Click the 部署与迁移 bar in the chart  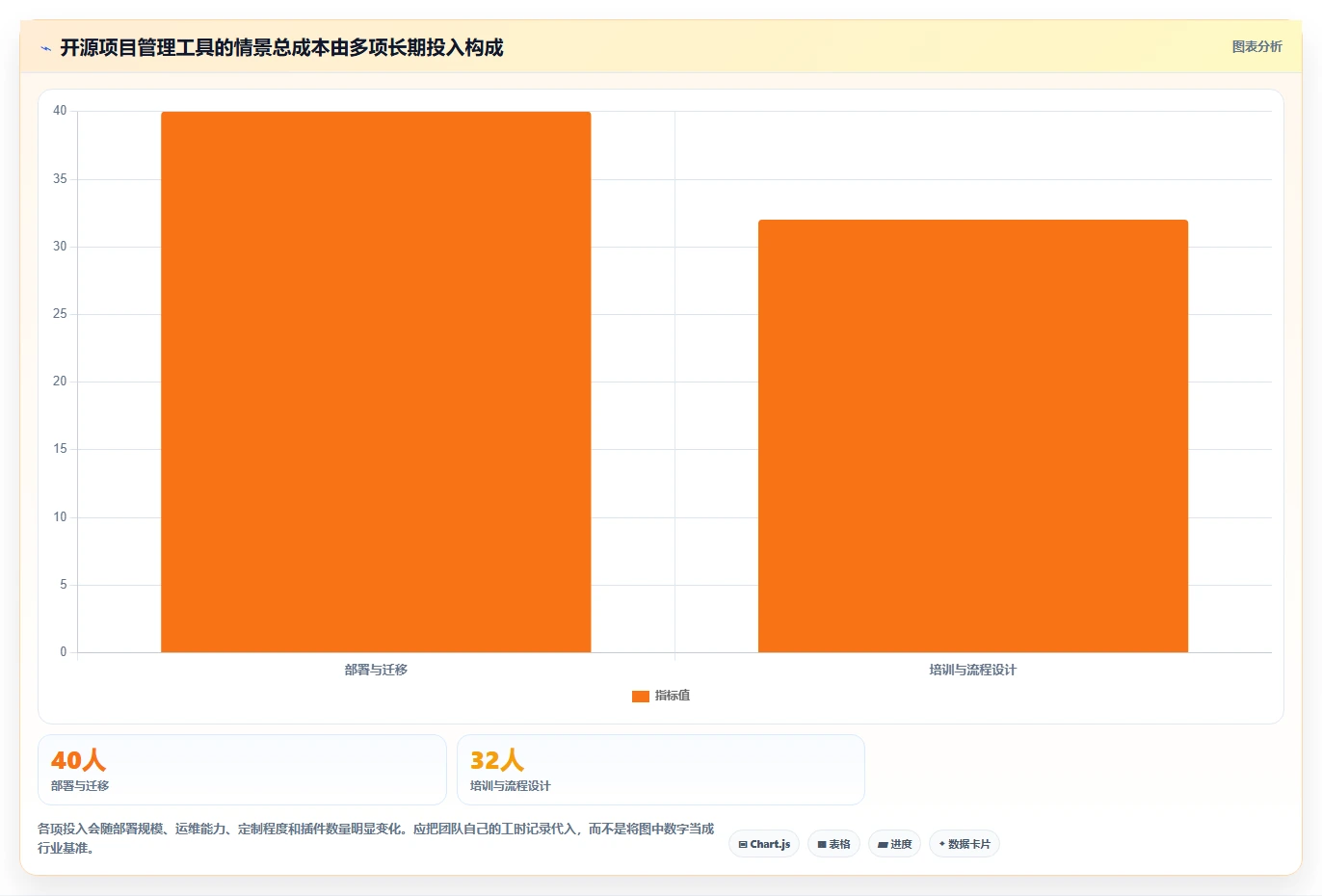point(376,382)
